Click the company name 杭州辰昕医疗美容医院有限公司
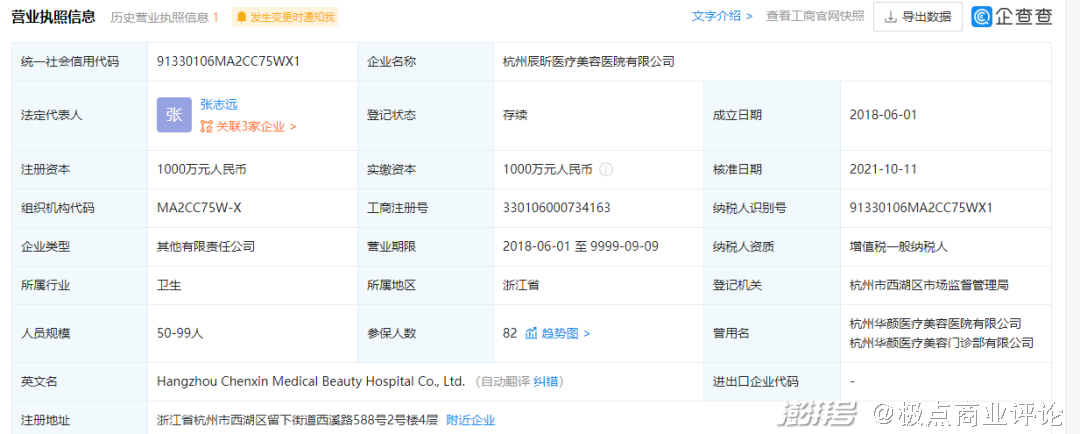Viewport: 1080px width, 434px height. (589, 61)
